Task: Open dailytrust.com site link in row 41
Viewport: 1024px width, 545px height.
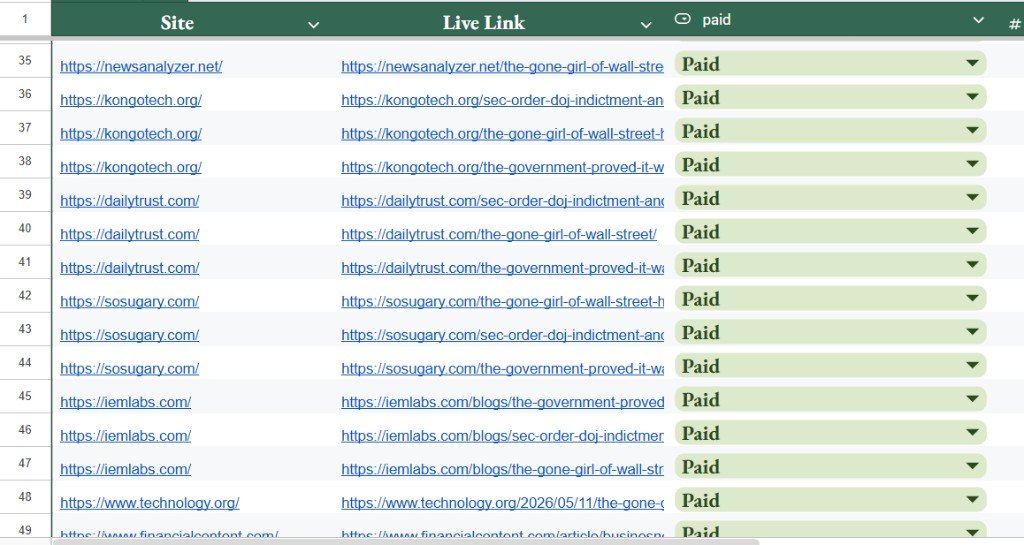Action: [129, 268]
